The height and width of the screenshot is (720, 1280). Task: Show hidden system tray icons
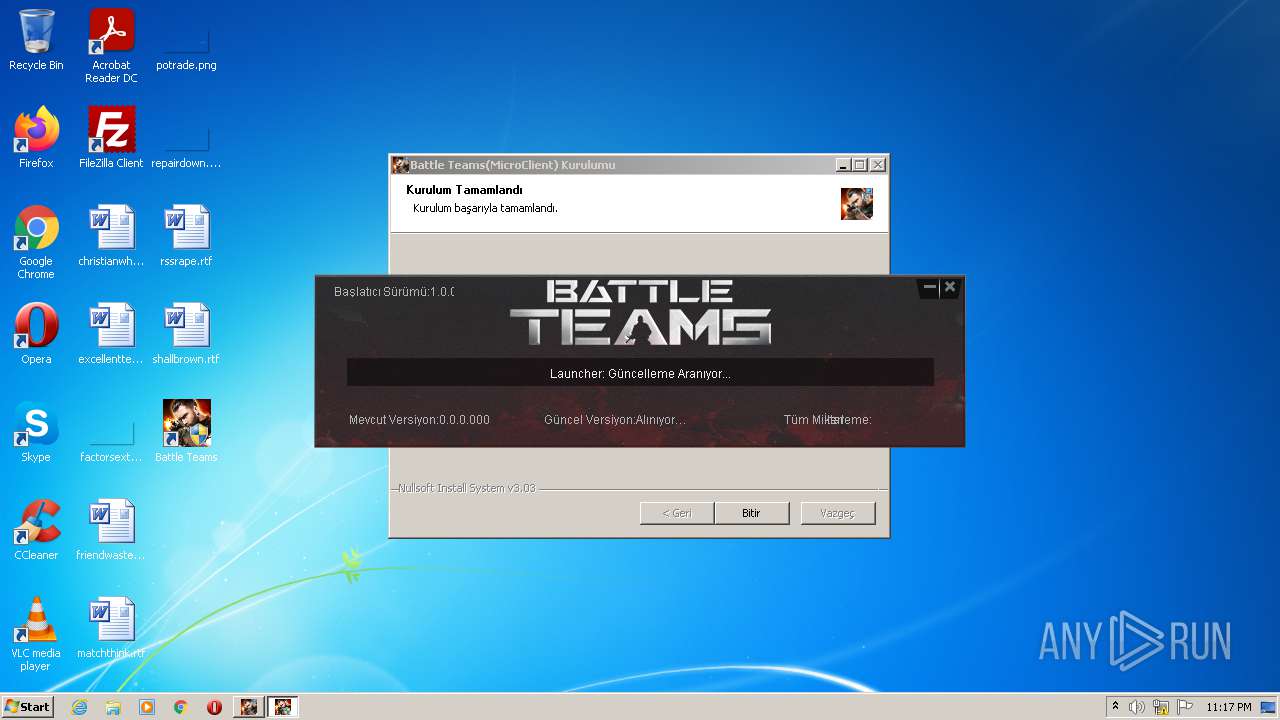[x=1115, y=707]
